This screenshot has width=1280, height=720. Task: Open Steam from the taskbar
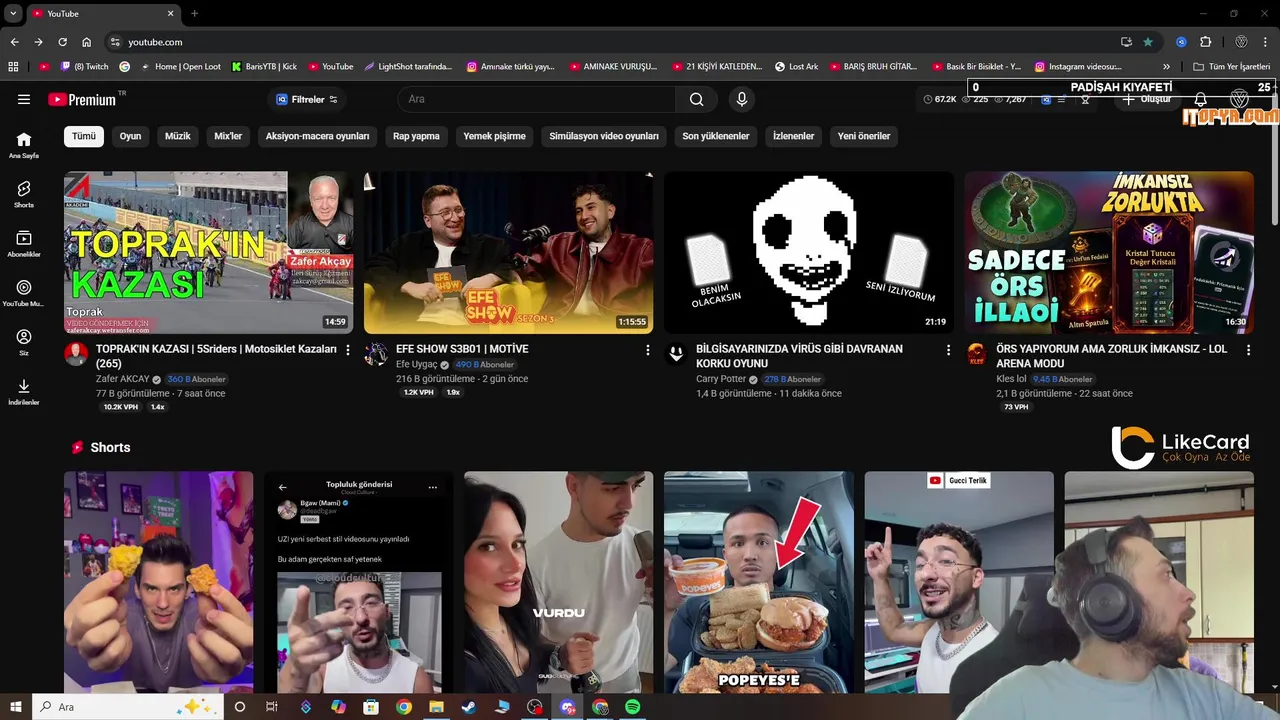[469, 707]
